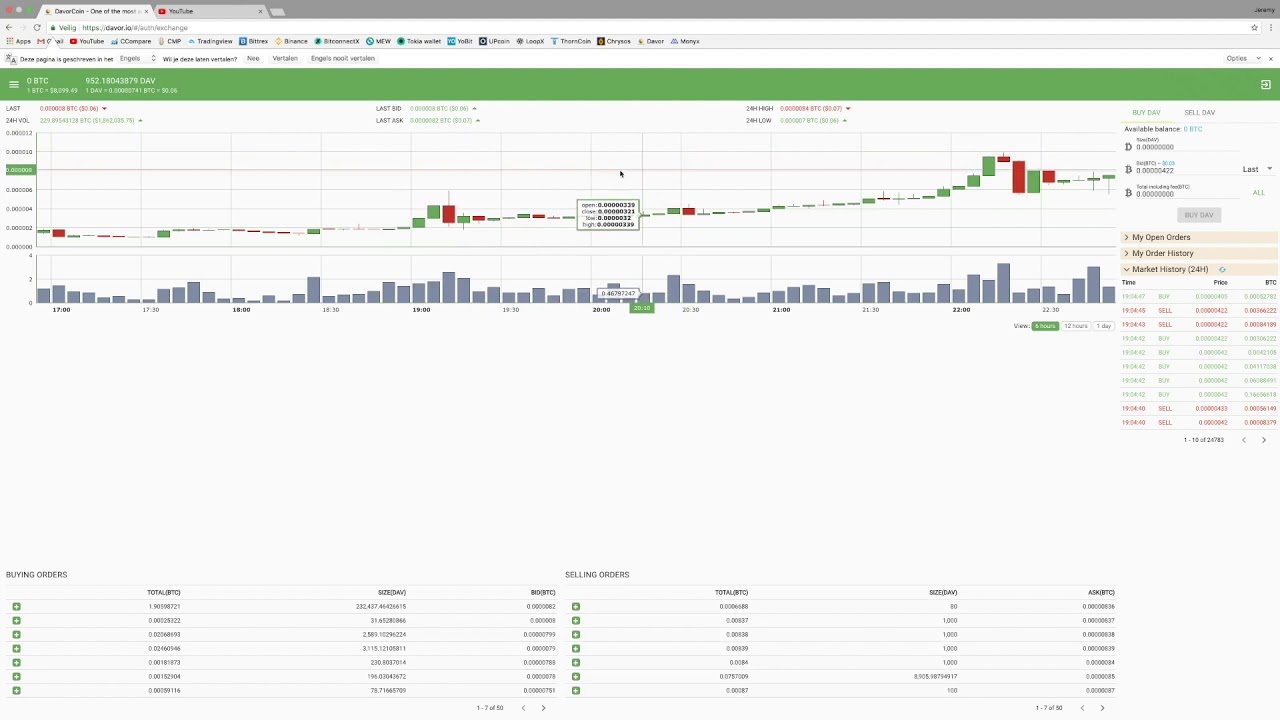Image resolution: width=1280 pixels, height=720 pixels.
Task: Set chart view to 12 hours
Action: [x=1075, y=326]
